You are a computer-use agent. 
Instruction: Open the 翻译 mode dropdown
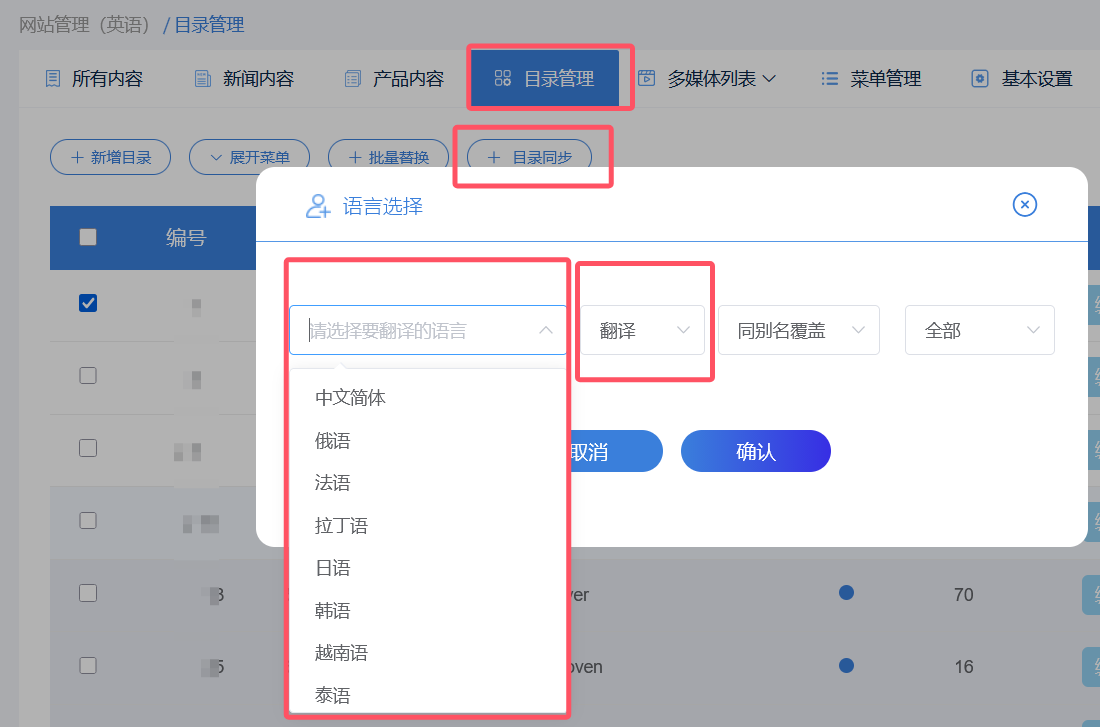[x=643, y=330]
